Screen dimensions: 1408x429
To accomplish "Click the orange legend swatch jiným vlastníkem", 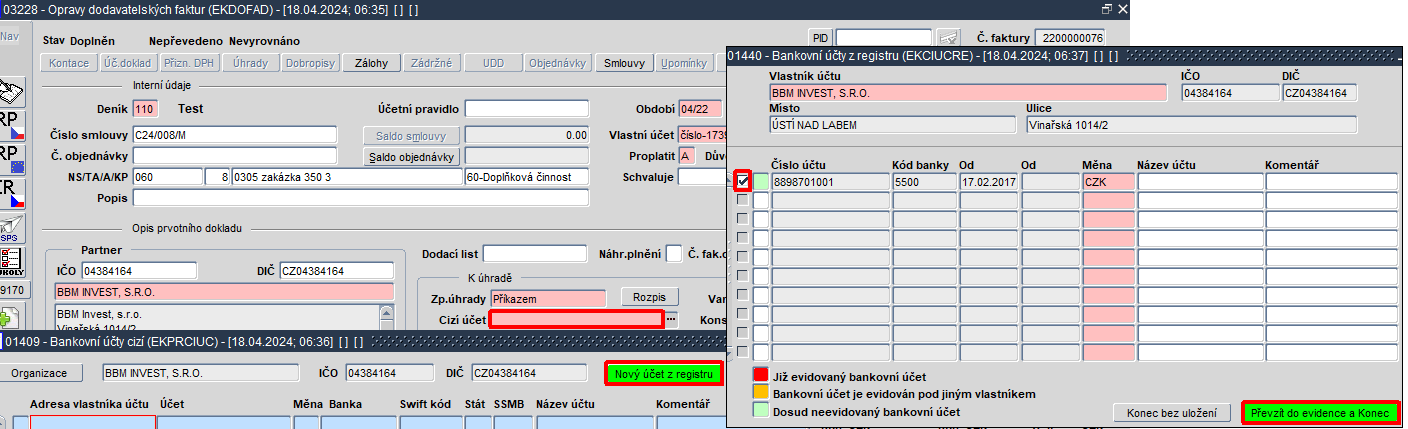I will coord(759,394).
